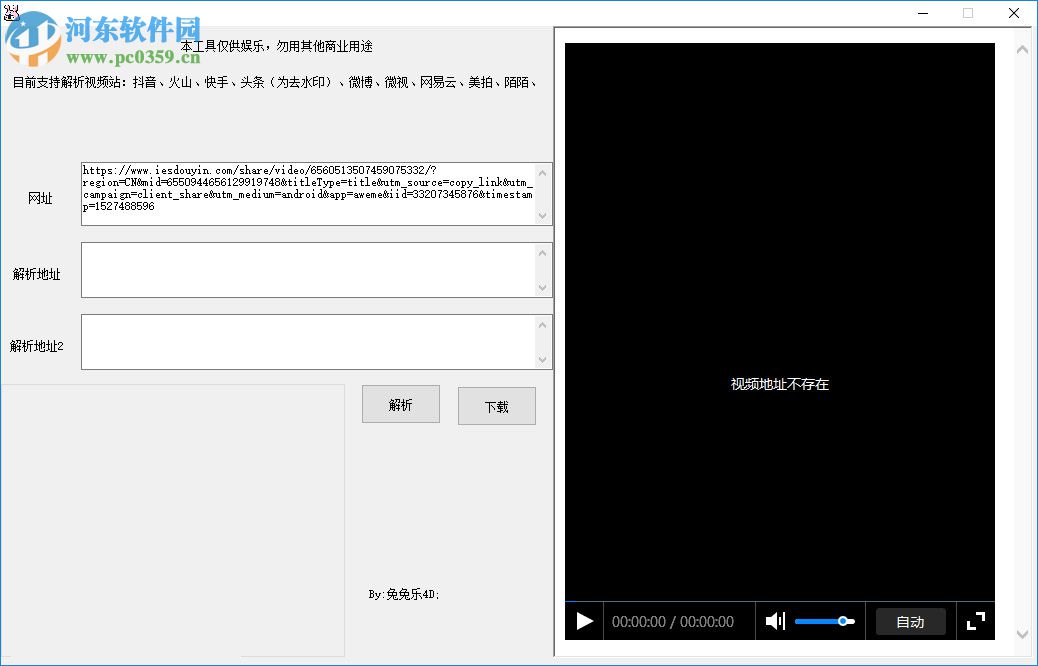Click the 视频地址不存在 message in the player
1038x666 pixels.
779,384
